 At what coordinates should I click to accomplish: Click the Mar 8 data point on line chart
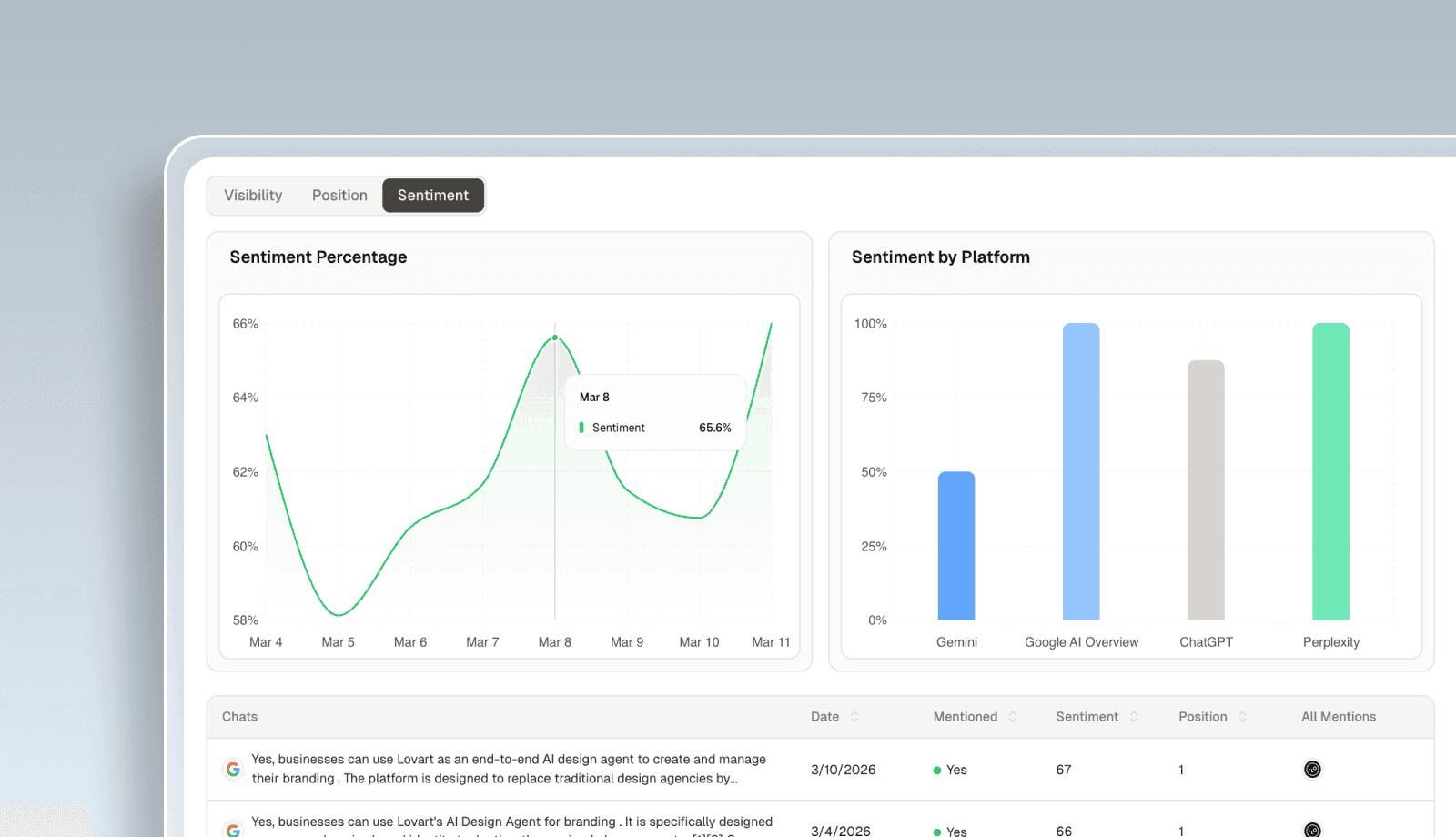tap(555, 338)
